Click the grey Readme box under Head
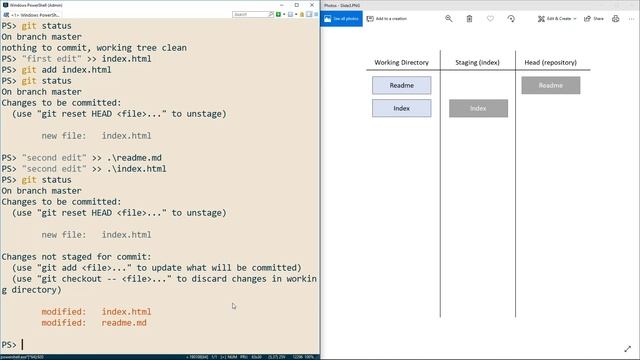Image resolution: width=640 pixels, height=360 pixels. pyautogui.click(x=551, y=85)
